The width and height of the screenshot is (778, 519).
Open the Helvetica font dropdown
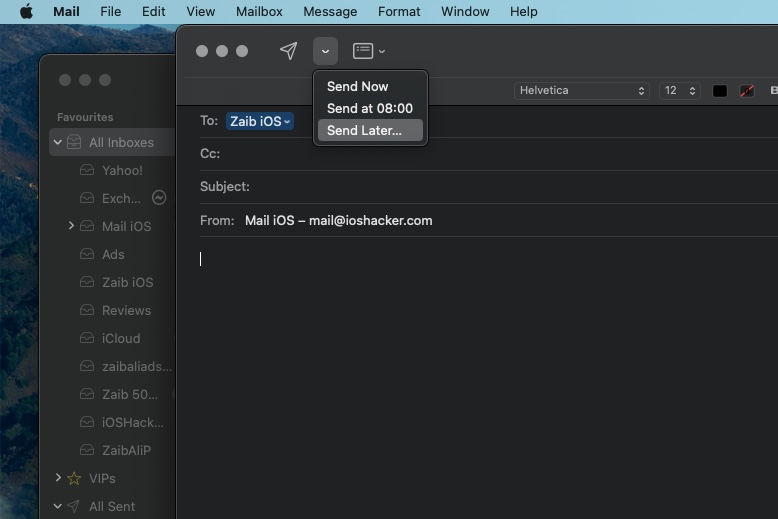tap(582, 90)
